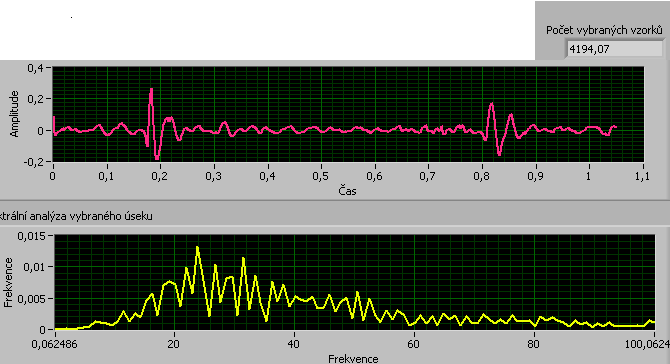Click the end of pink signal trace
The image size is (670, 364).
coord(615,127)
